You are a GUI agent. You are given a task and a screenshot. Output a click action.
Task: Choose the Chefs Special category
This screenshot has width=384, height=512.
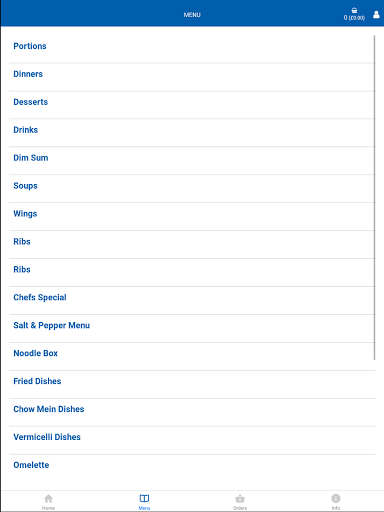[192, 298]
